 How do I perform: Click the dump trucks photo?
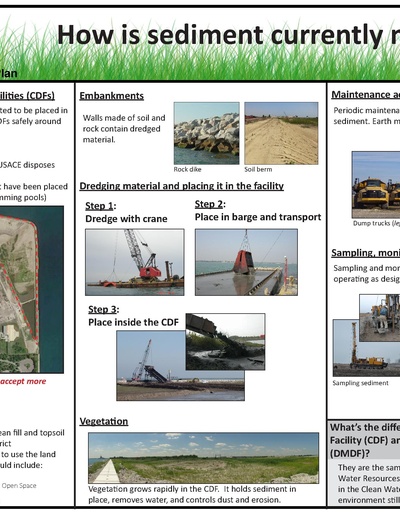click(x=376, y=185)
